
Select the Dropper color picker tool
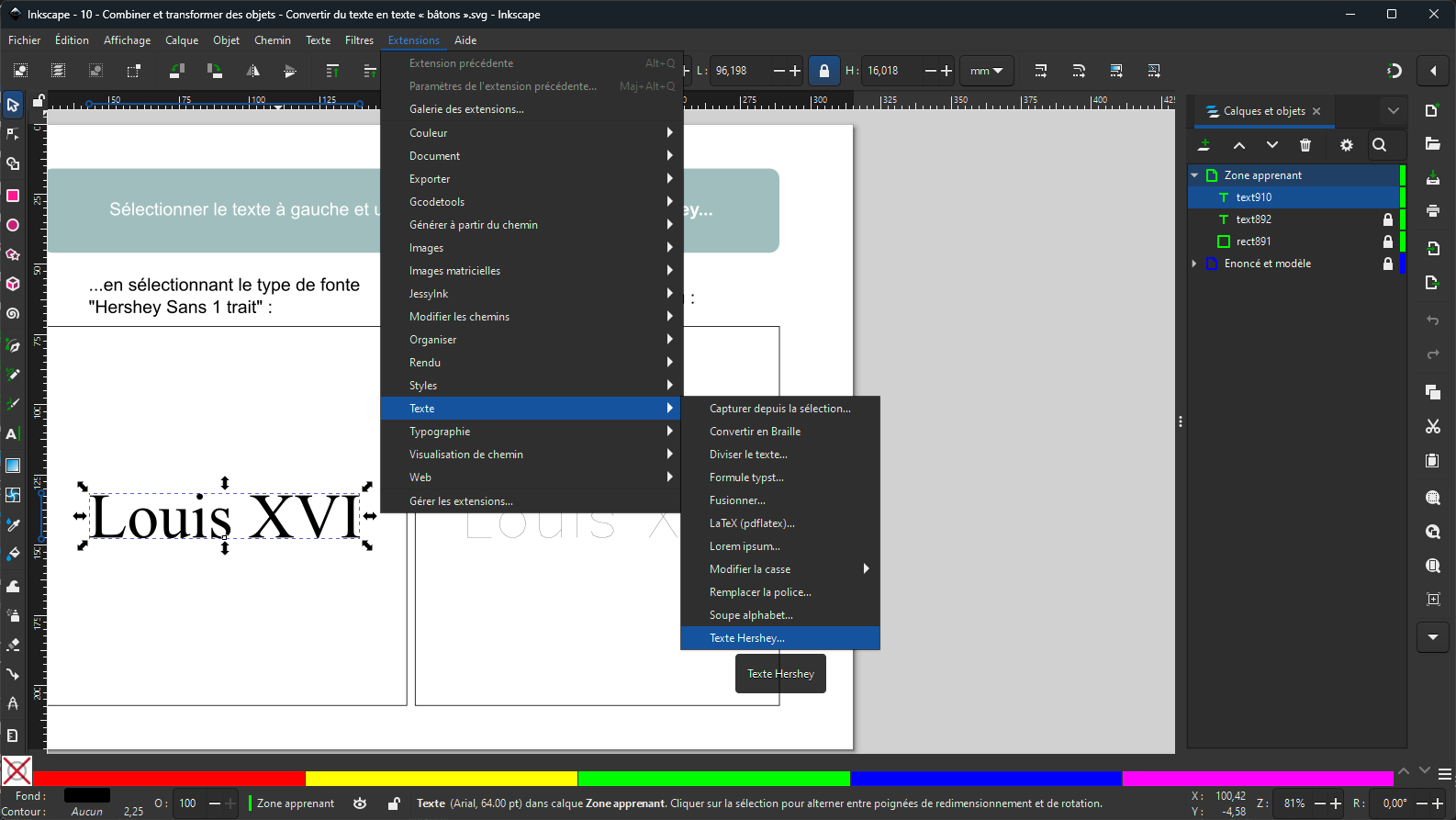tap(13, 524)
